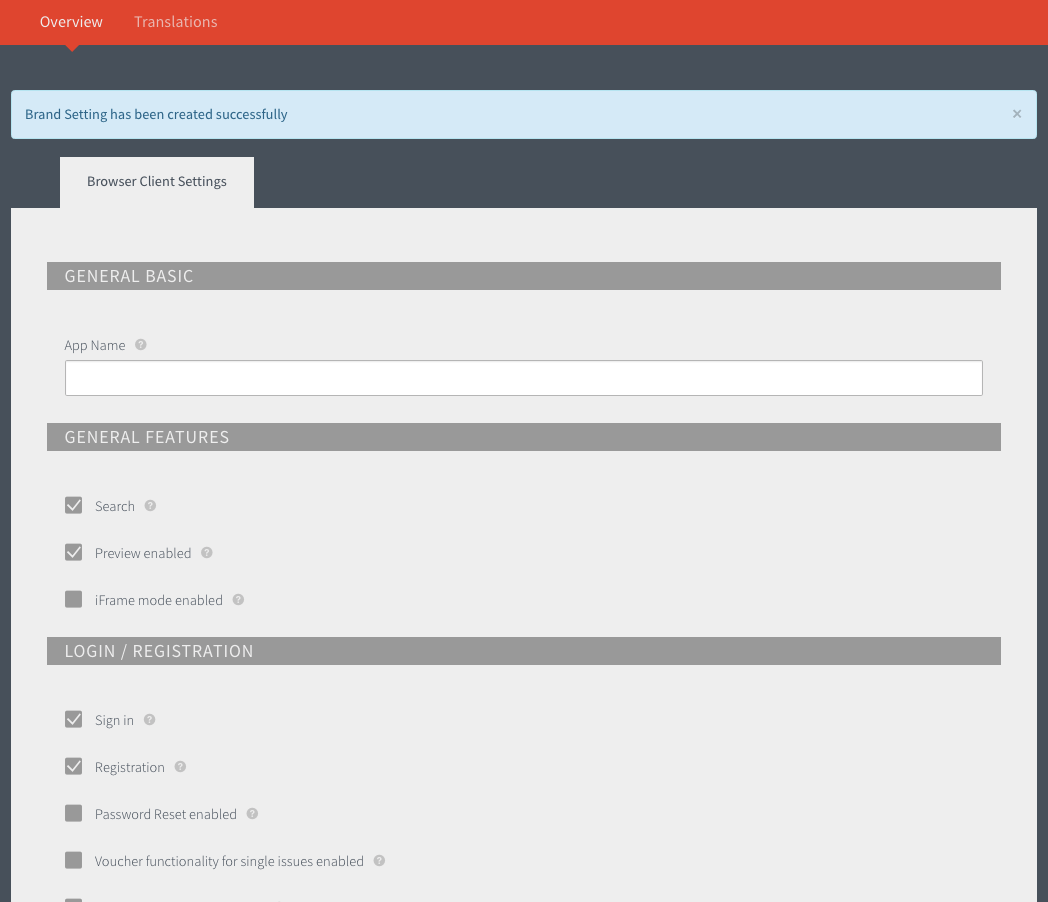Image resolution: width=1048 pixels, height=902 pixels.
Task: Uncheck the Search checkbox
Action: pyautogui.click(x=74, y=505)
